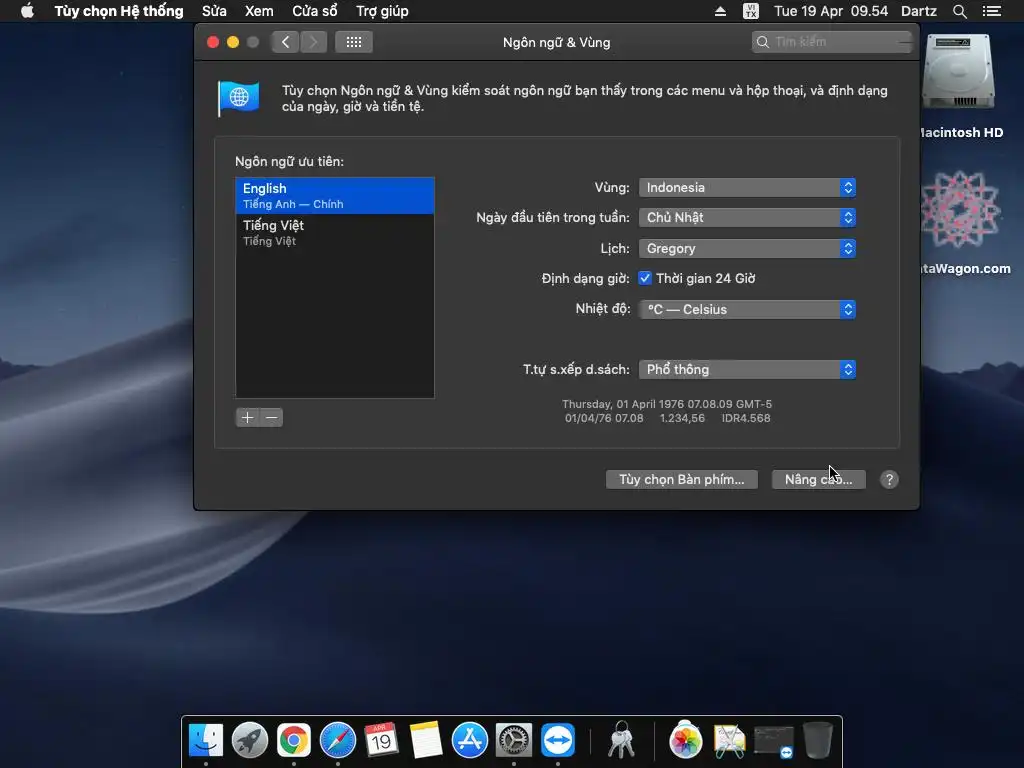Open the Xem menu
Viewport: 1024px width, 768px height.
click(x=259, y=11)
